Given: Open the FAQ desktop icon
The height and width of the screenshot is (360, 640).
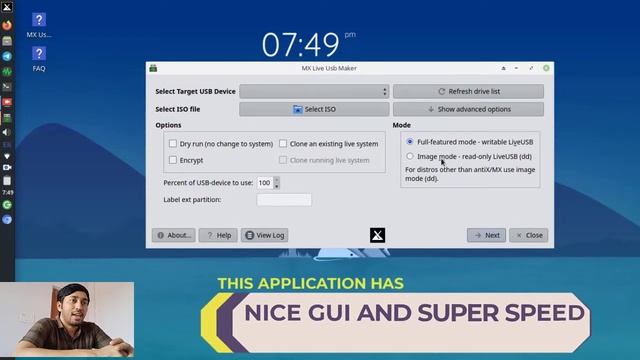Looking at the screenshot, I should click(39, 59).
